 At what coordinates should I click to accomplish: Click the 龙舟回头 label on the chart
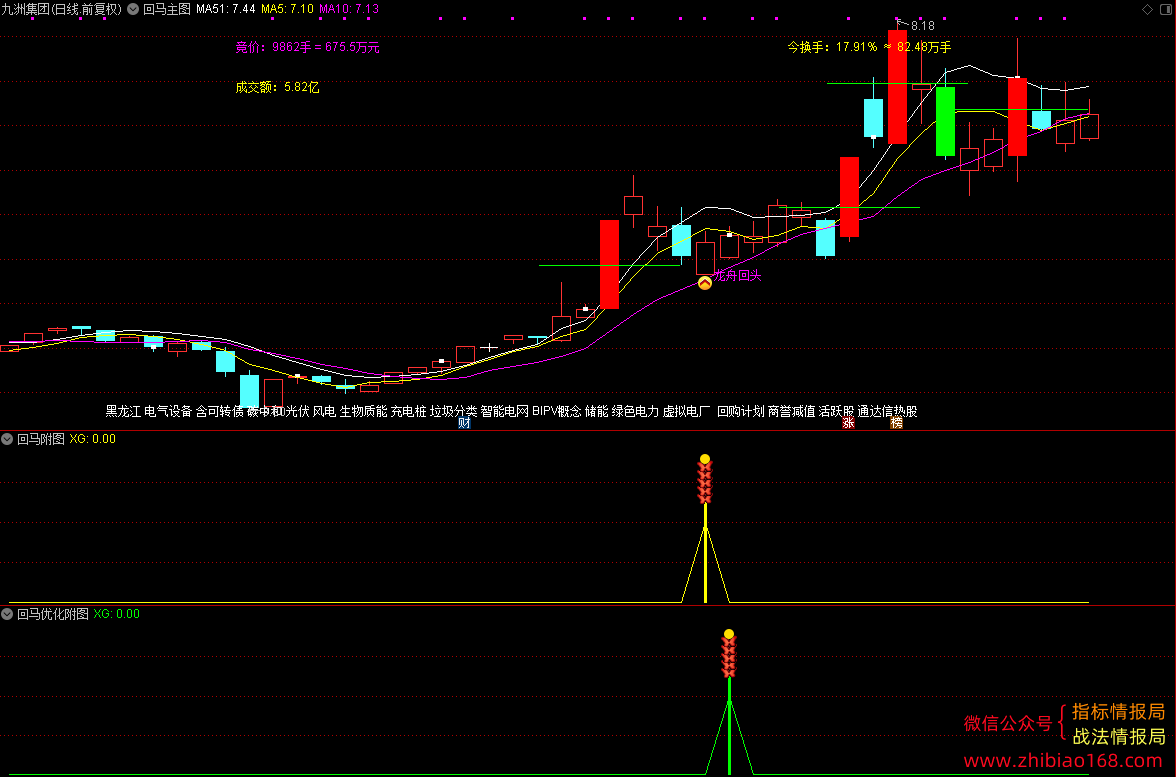click(737, 275)
